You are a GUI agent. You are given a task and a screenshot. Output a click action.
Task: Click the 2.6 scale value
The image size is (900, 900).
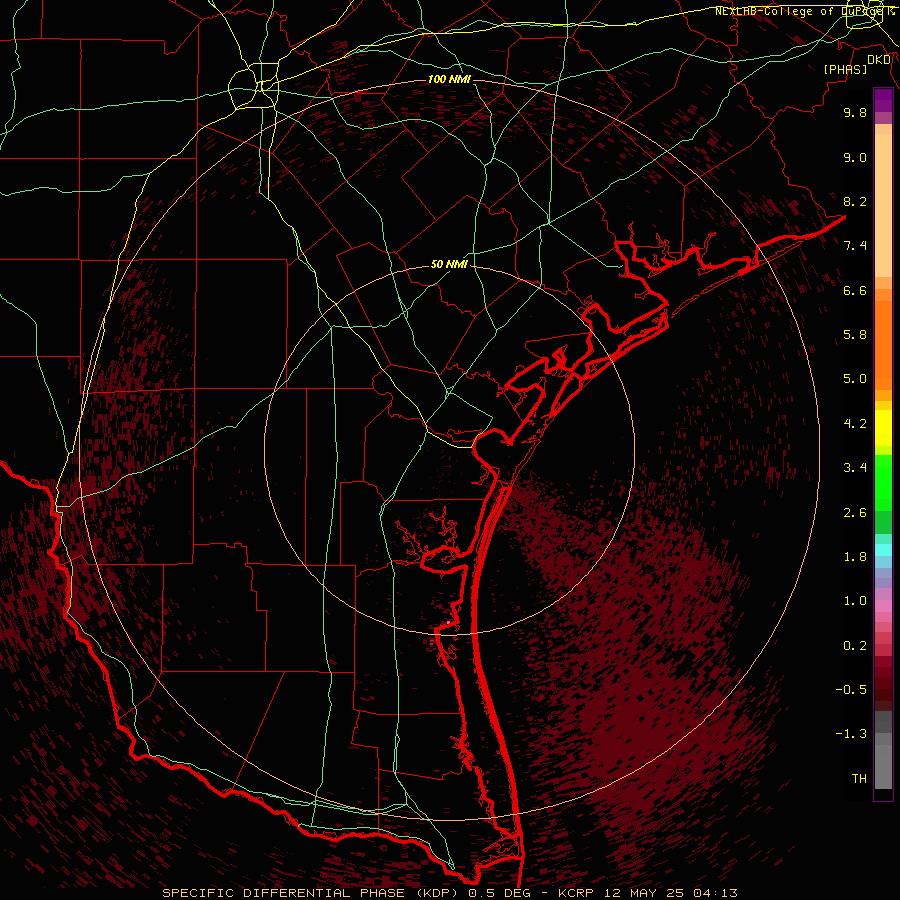855,513
